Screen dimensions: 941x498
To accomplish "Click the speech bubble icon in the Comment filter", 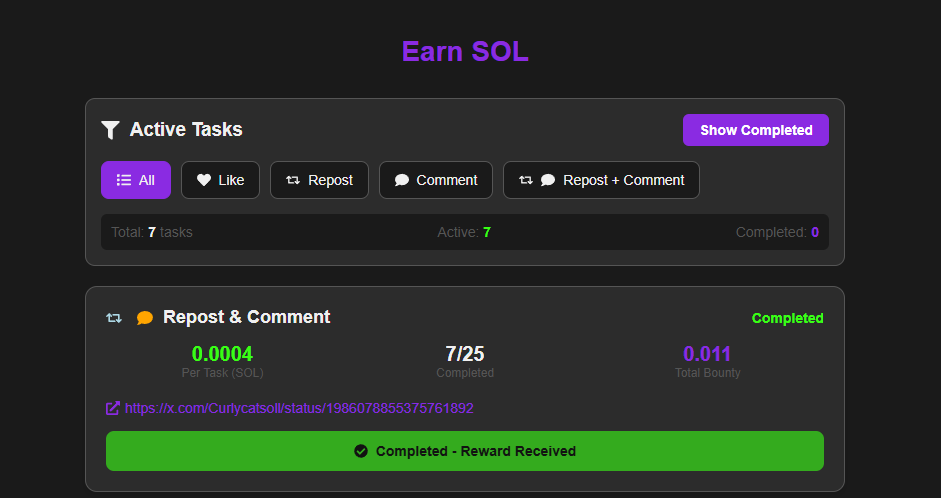I will (x=401, y=180).
